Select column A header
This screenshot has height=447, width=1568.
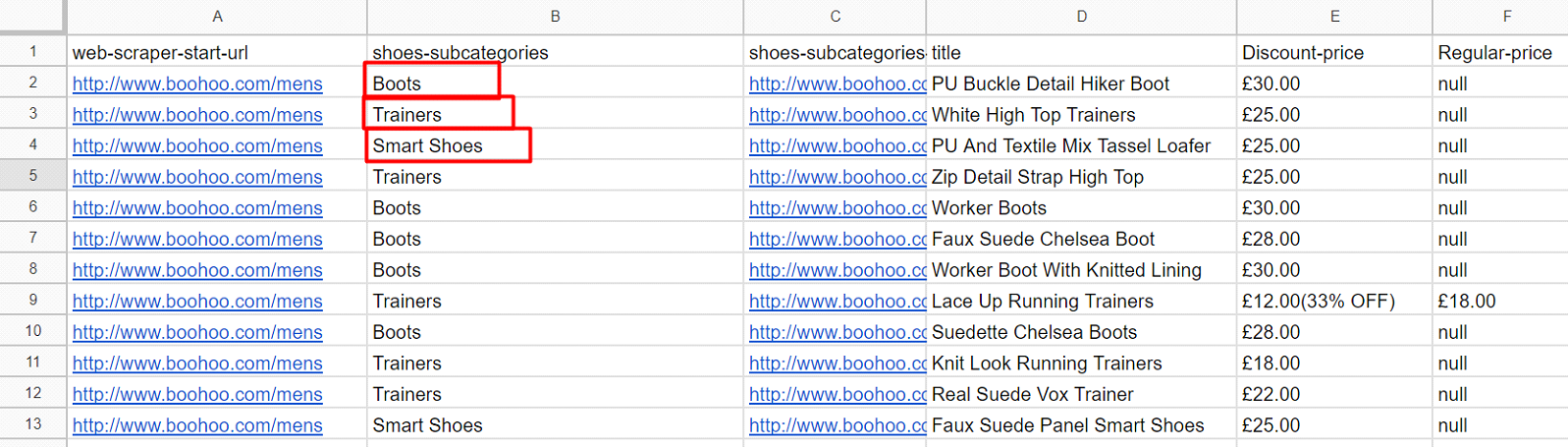pos(217,17)
